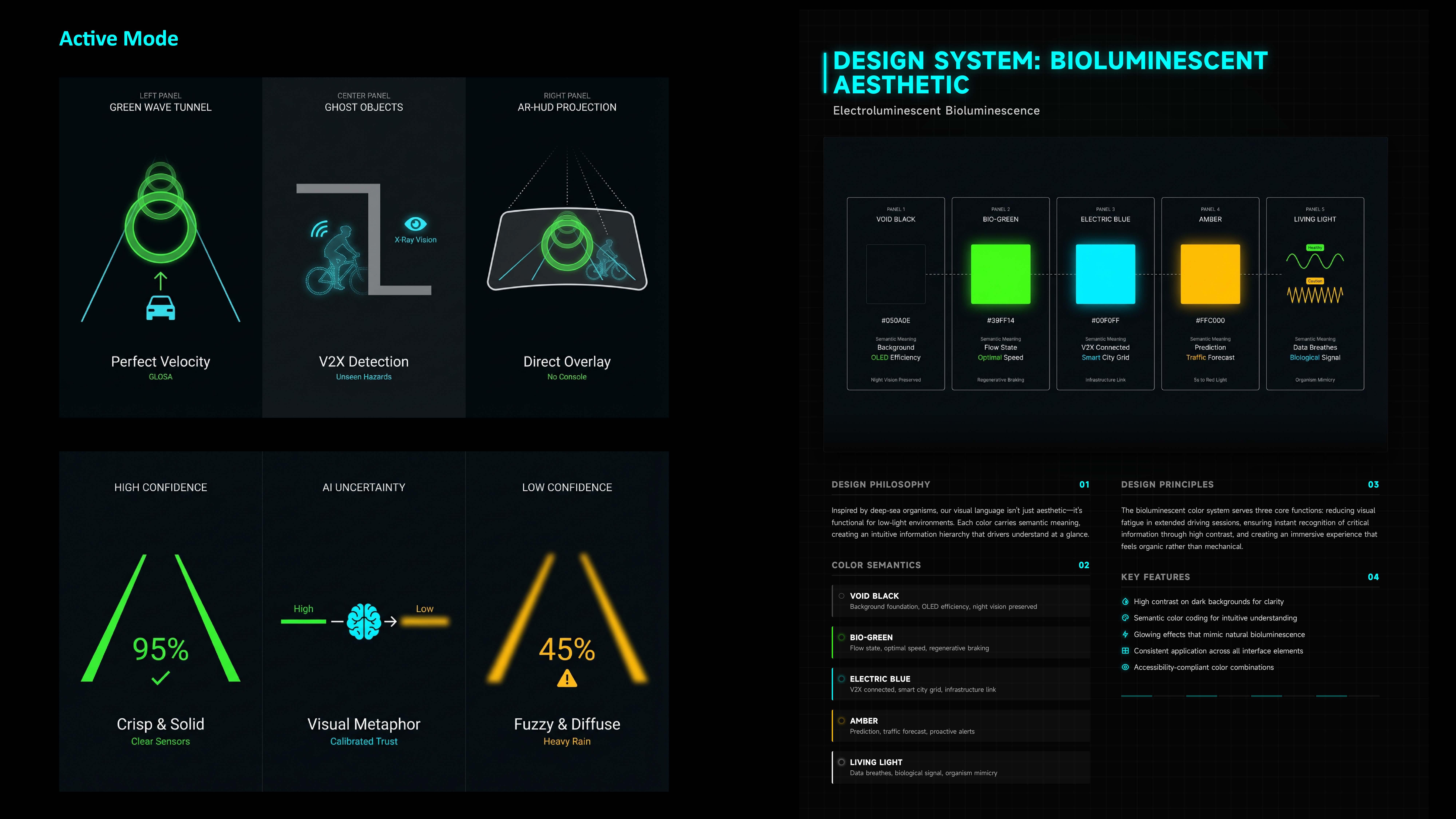The height and width of the screenshot is (819, 1456).
Task: Select the Amber radio circle in list
Action: point(842,721)
